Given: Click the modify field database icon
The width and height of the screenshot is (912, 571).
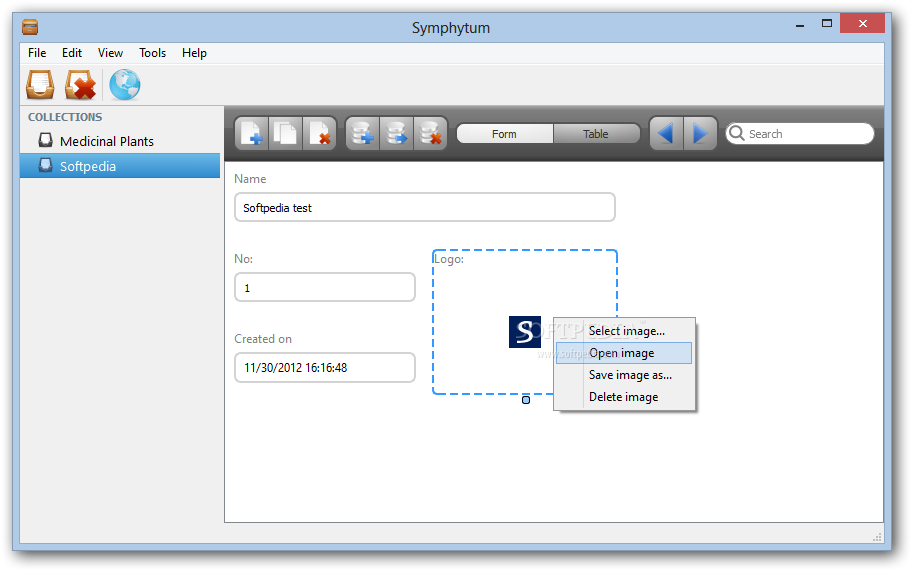Looking at the screenshot, I should [396, 133].
